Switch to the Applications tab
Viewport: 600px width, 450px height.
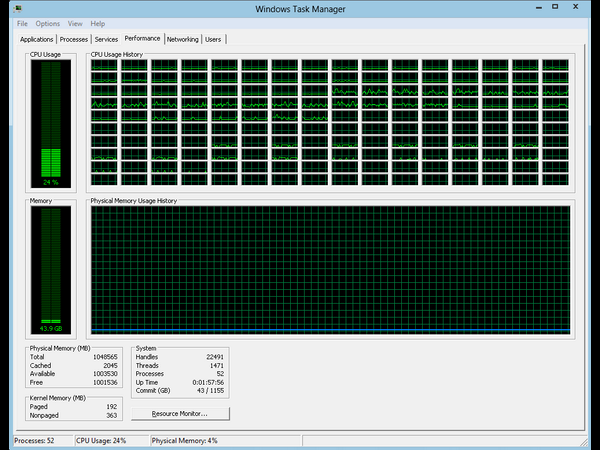coord(38,39)
